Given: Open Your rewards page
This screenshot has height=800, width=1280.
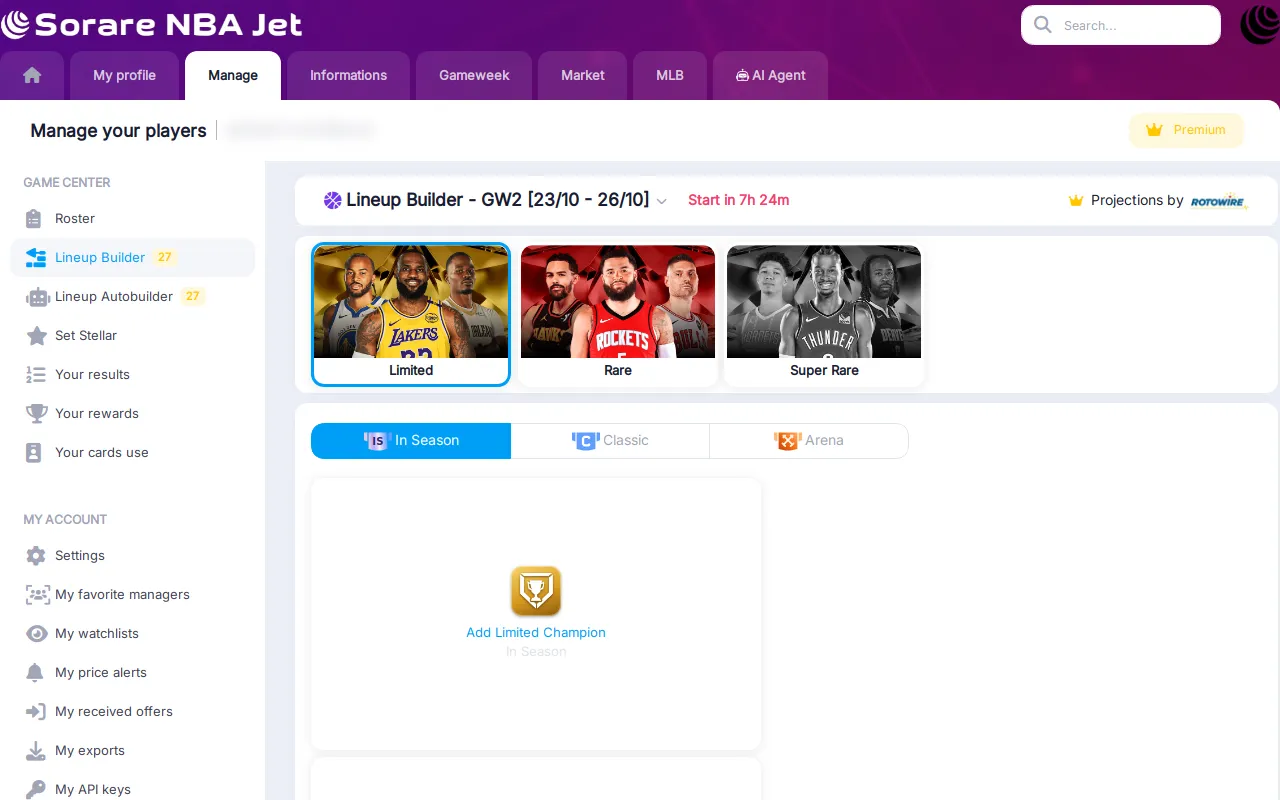Looking at the screenshot, I should 132,413.
